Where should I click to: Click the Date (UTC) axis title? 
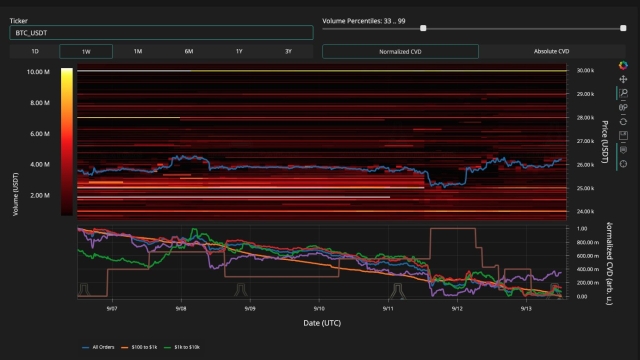pyautogui.click(x=322, y=323)
